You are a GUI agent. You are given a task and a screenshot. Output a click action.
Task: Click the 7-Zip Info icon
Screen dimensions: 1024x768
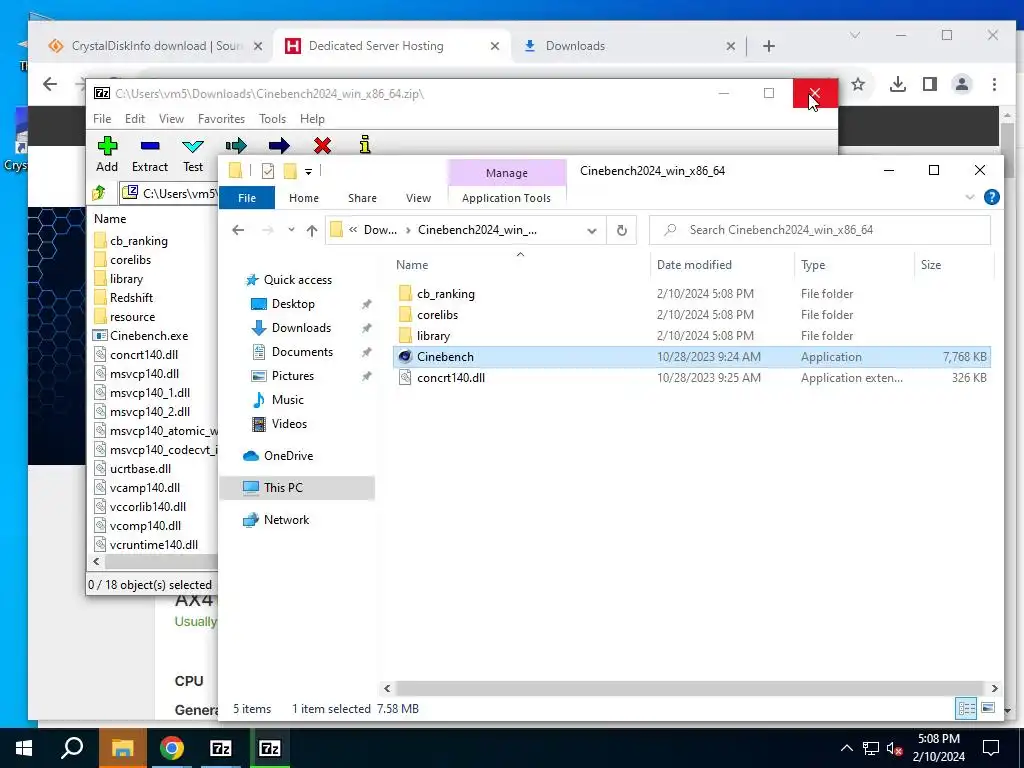point(365,144)
